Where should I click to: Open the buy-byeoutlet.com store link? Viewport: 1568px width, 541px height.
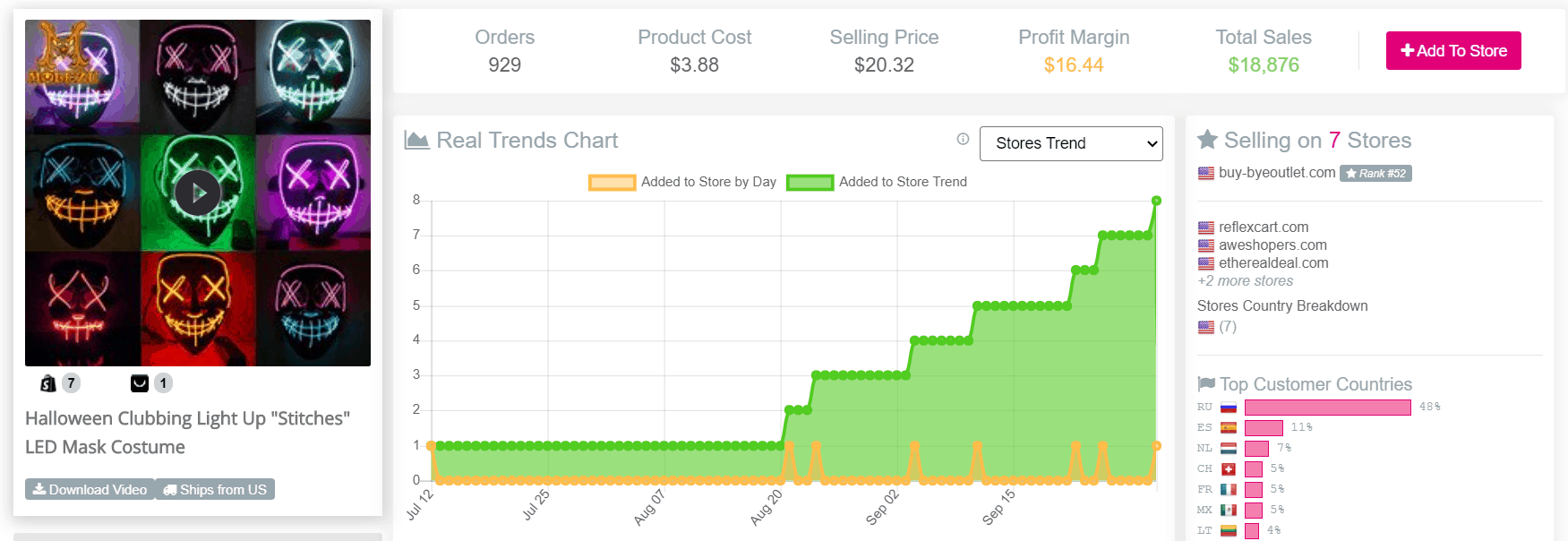coord(1276,173)
